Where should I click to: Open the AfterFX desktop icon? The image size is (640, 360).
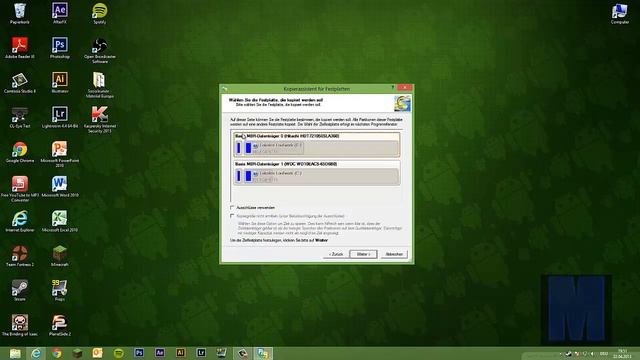[x=60, y=13]
